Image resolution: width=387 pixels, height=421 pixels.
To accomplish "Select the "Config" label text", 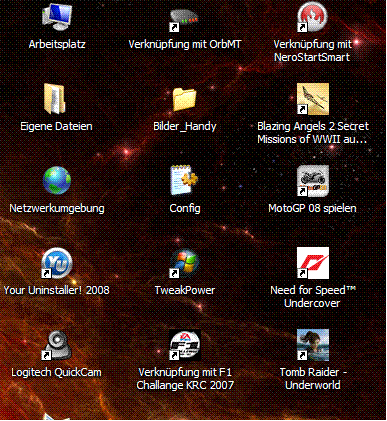I will [x=185, y=208].
